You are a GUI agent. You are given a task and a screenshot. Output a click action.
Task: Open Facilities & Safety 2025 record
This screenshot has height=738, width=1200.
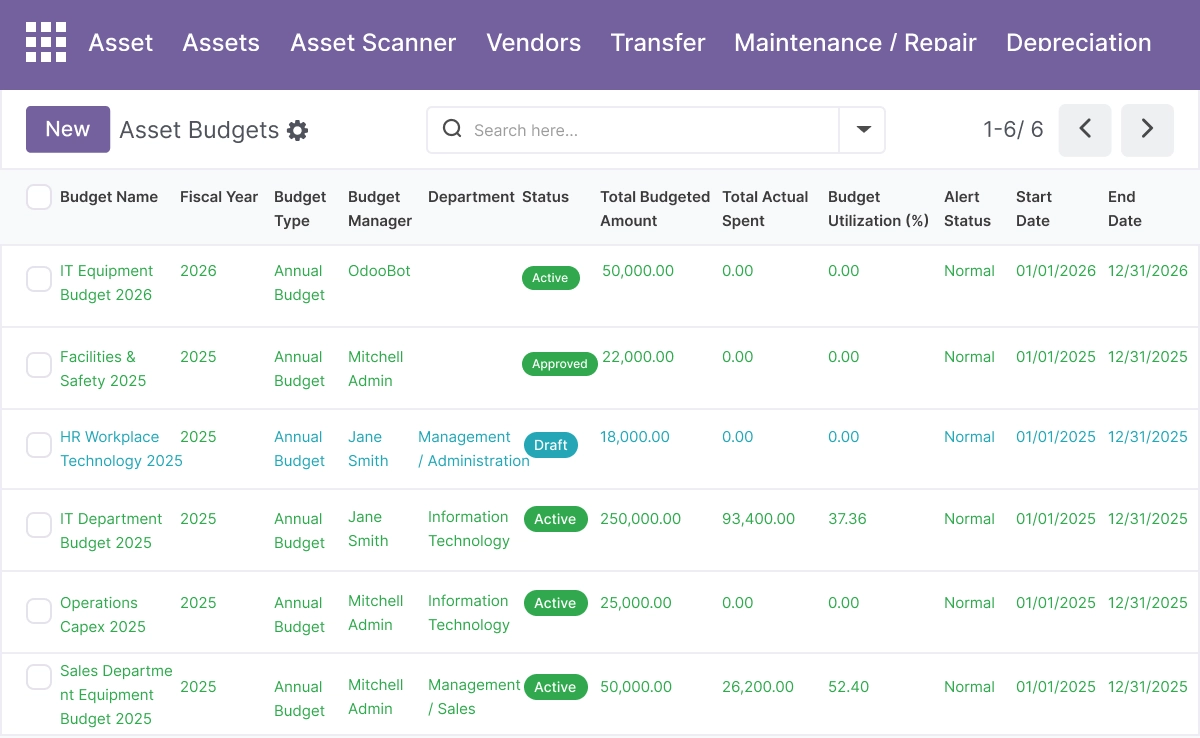(103, 369)
